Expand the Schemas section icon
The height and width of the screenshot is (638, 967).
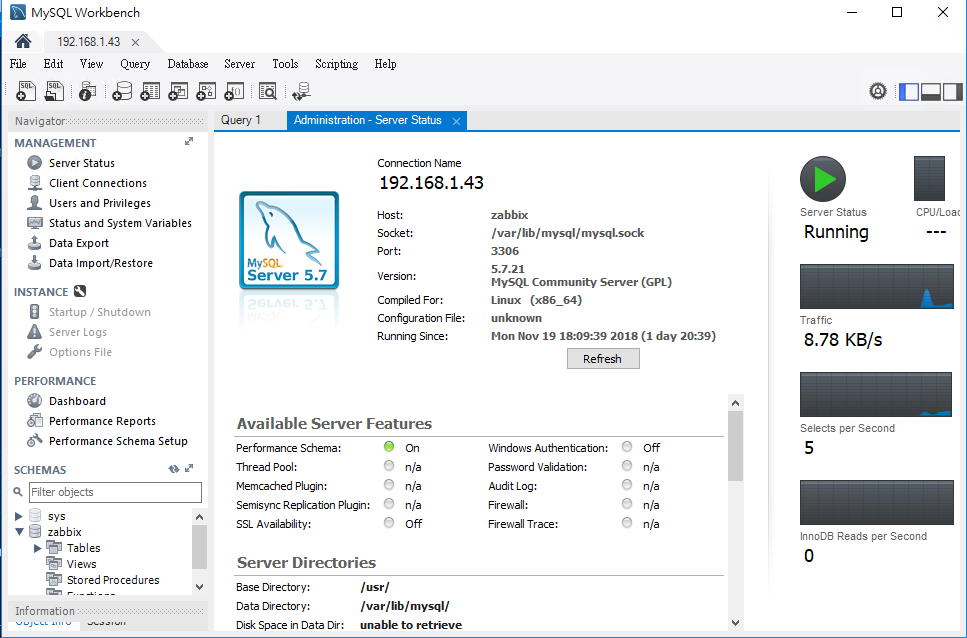[x=189, y=468]
